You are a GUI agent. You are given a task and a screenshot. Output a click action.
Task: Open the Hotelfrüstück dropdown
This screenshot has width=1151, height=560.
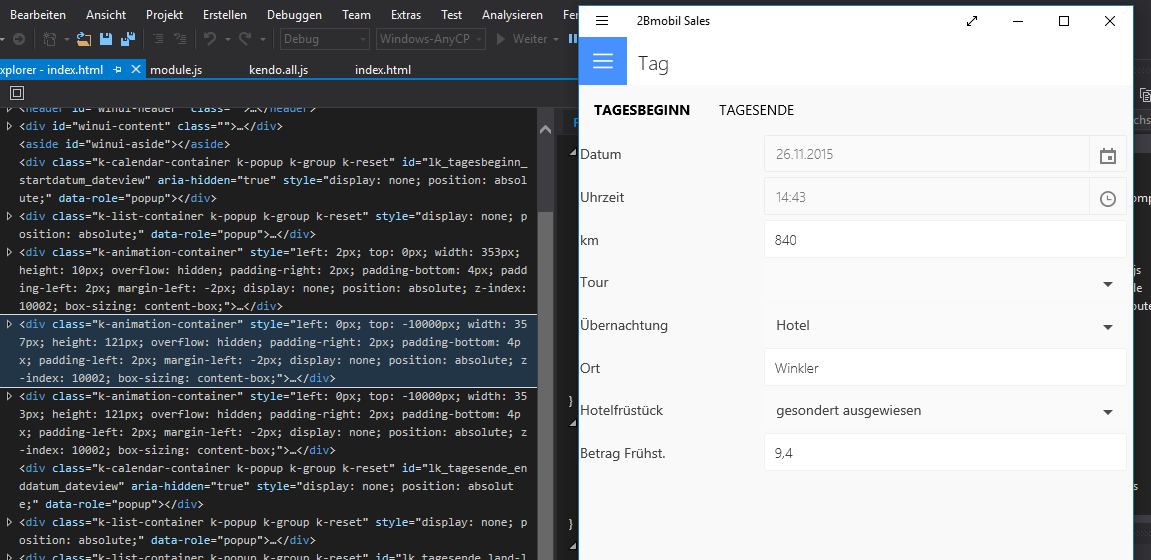point(945,411)
